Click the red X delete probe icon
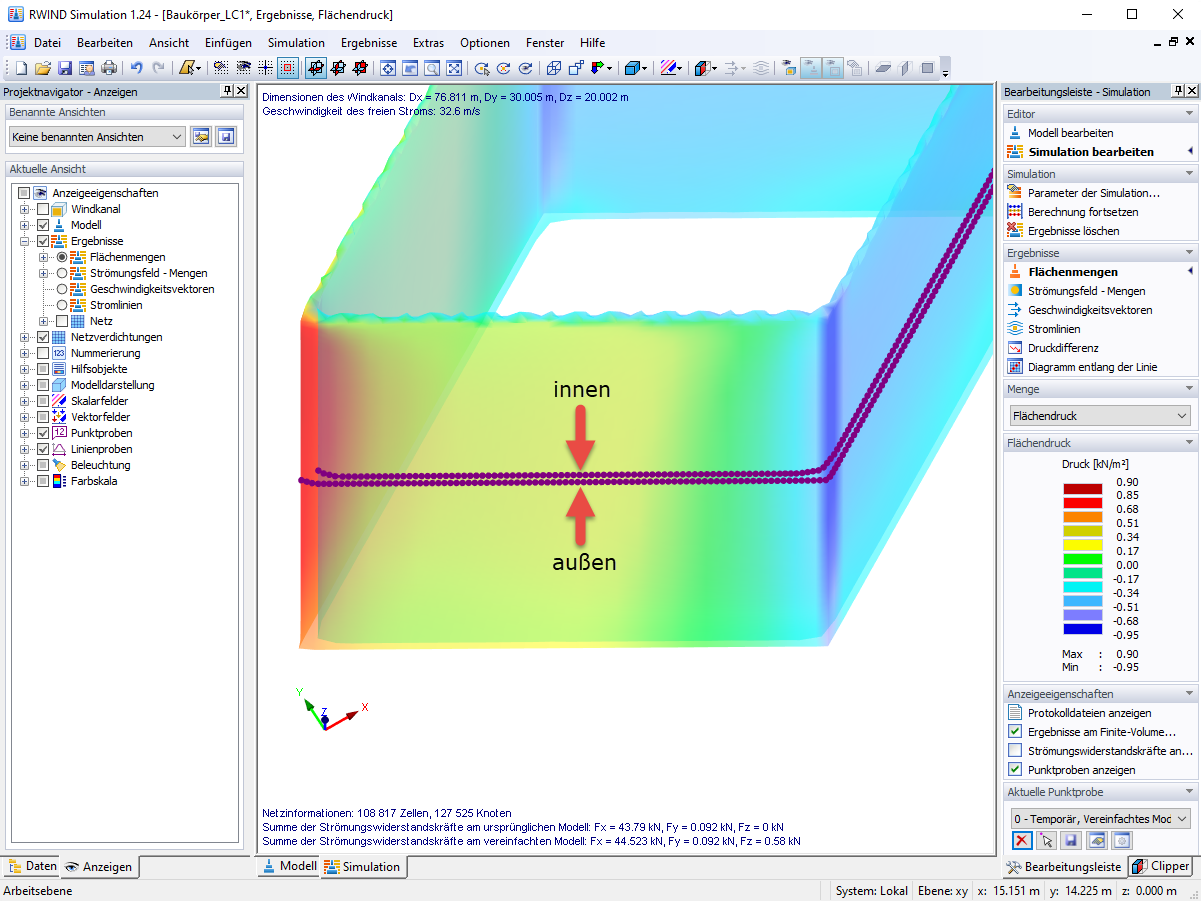Image resolution: width=1201 pixels, height=901 pixels. click(x=1022, y=841)
